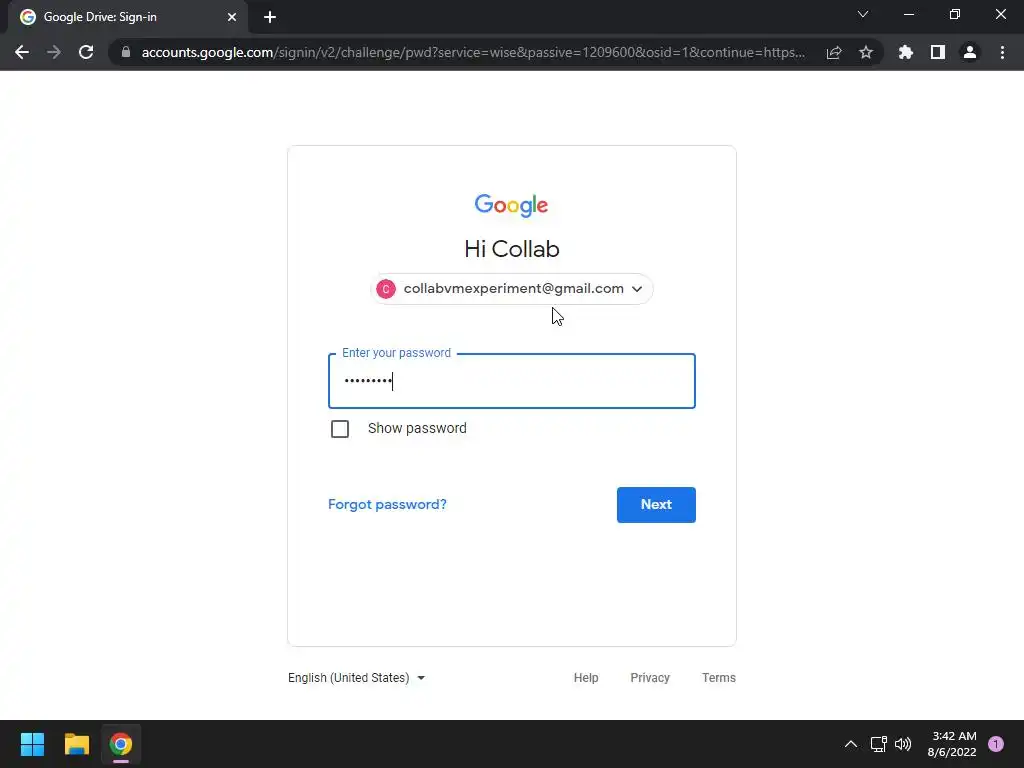Enable the Show password checkbox
Image resolution: width=1024 pixels, height=768 pixels.
[x=340, y=429]
